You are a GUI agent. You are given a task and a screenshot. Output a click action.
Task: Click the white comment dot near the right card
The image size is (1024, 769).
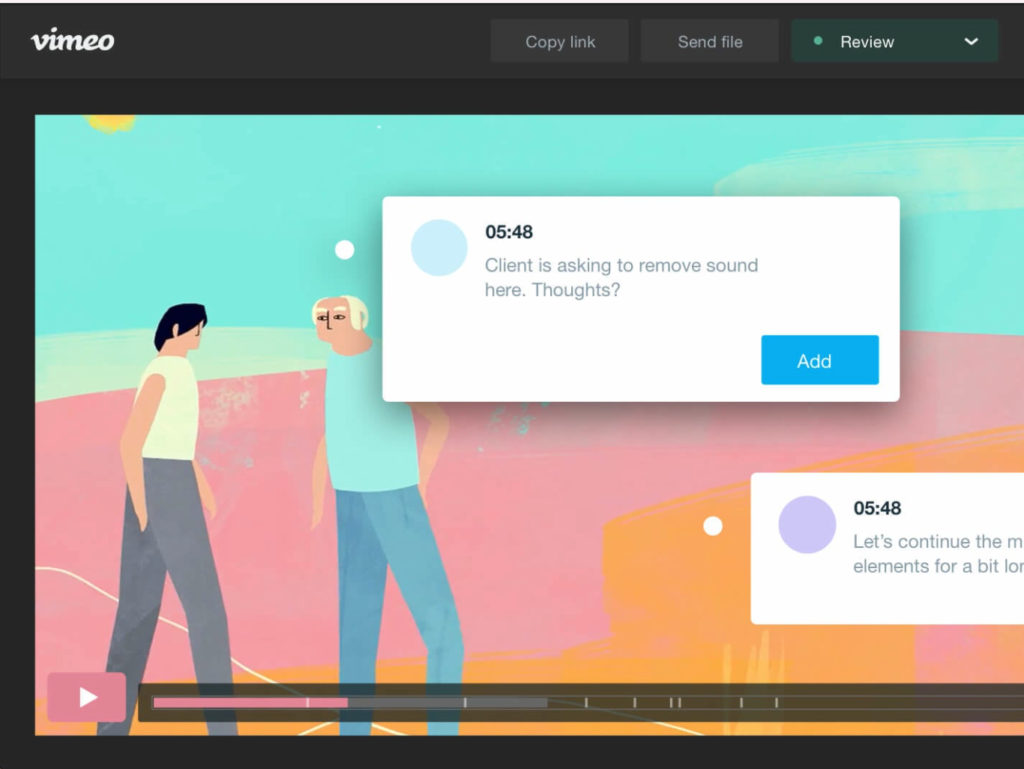(x=713, y=525)
